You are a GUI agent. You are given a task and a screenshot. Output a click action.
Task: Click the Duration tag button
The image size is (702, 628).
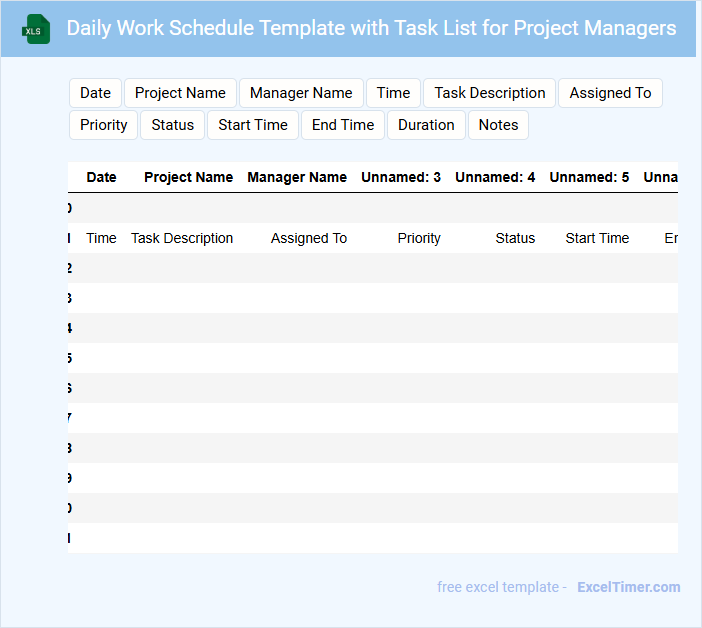click(x=426, y=125)
